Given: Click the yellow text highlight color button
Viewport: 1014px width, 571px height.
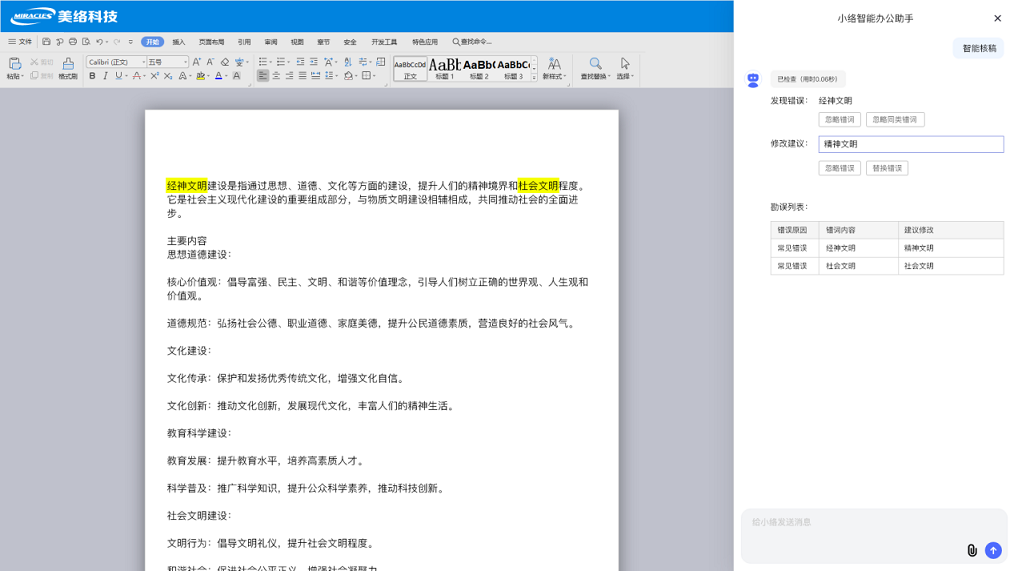Looking at the screenshot, I should [200, 76].
